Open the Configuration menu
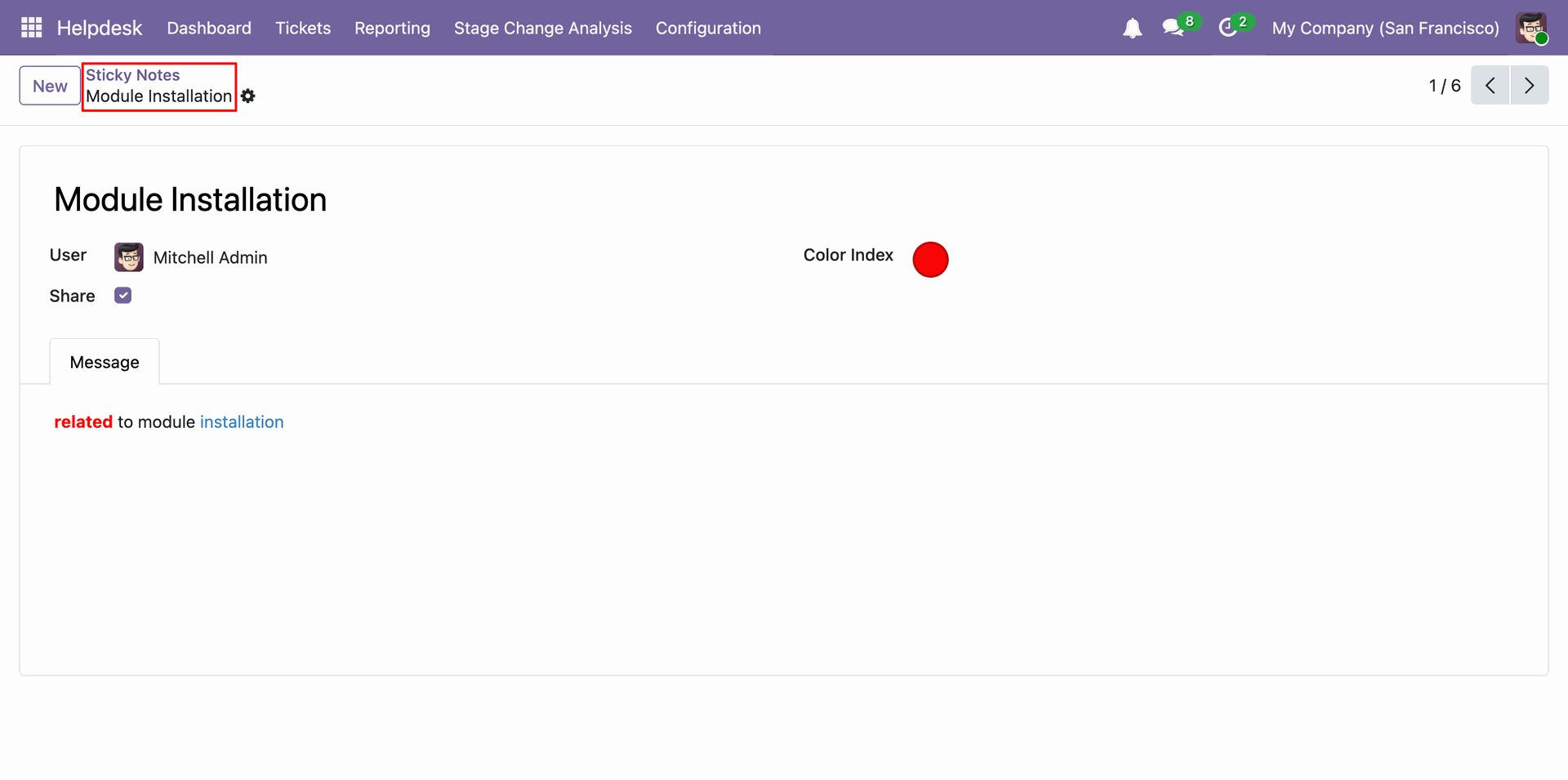The image size is (1568, 780). pos(708,28)
